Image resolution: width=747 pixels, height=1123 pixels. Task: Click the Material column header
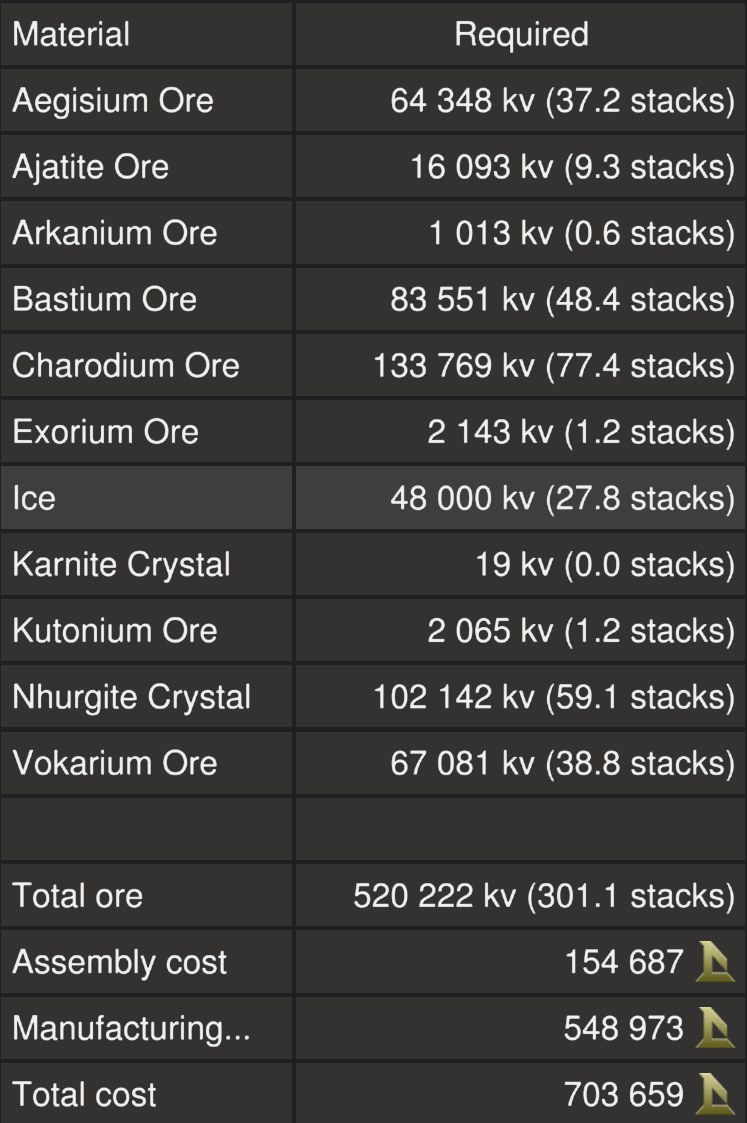tap(71, 35)
